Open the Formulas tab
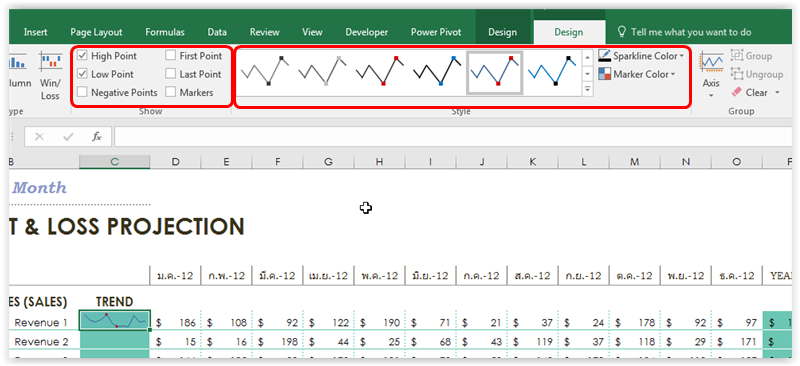The image size is (800, 366). pyautogui.click(x=165, y=32)
